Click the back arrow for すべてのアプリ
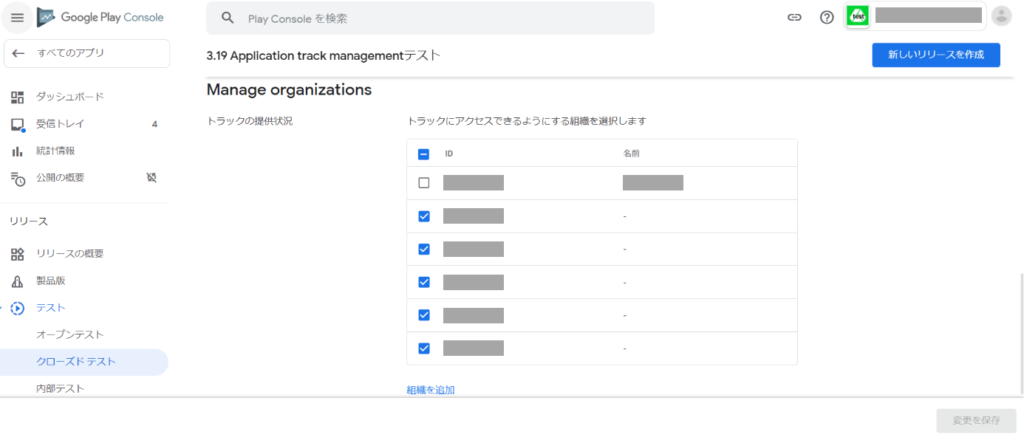 click(19, 53)
